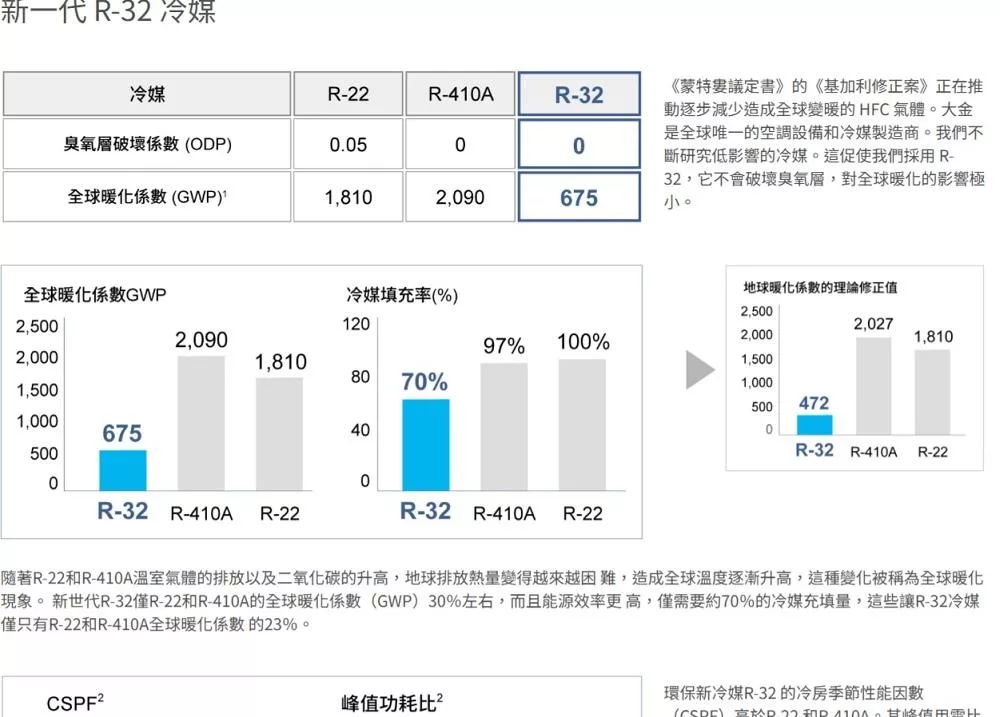Viewport: 1000px width, 717px height.
Task: Click the gray right-pointing arrow between charts
Action: (700, 370)
